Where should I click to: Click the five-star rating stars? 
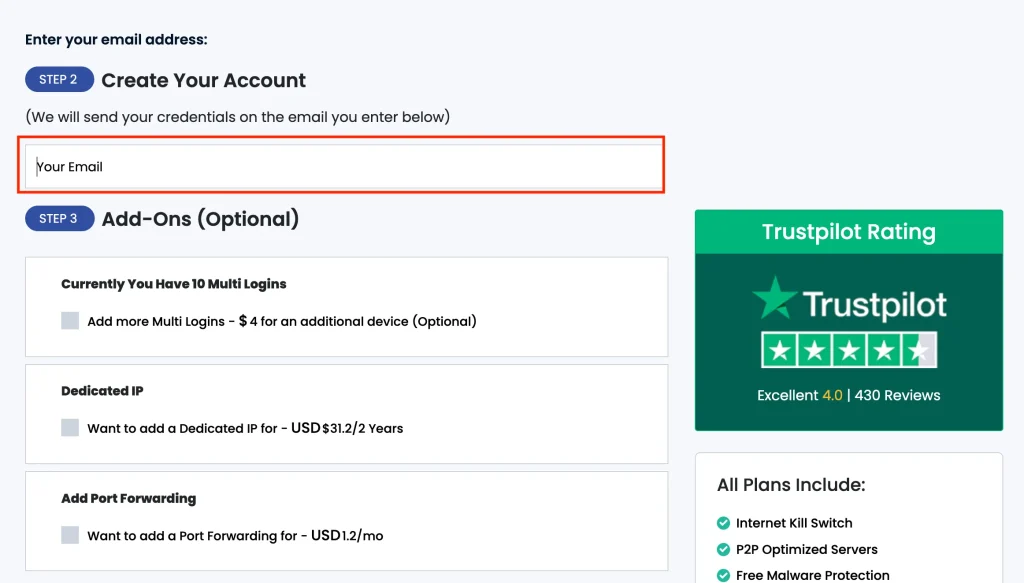pos(848,350)
